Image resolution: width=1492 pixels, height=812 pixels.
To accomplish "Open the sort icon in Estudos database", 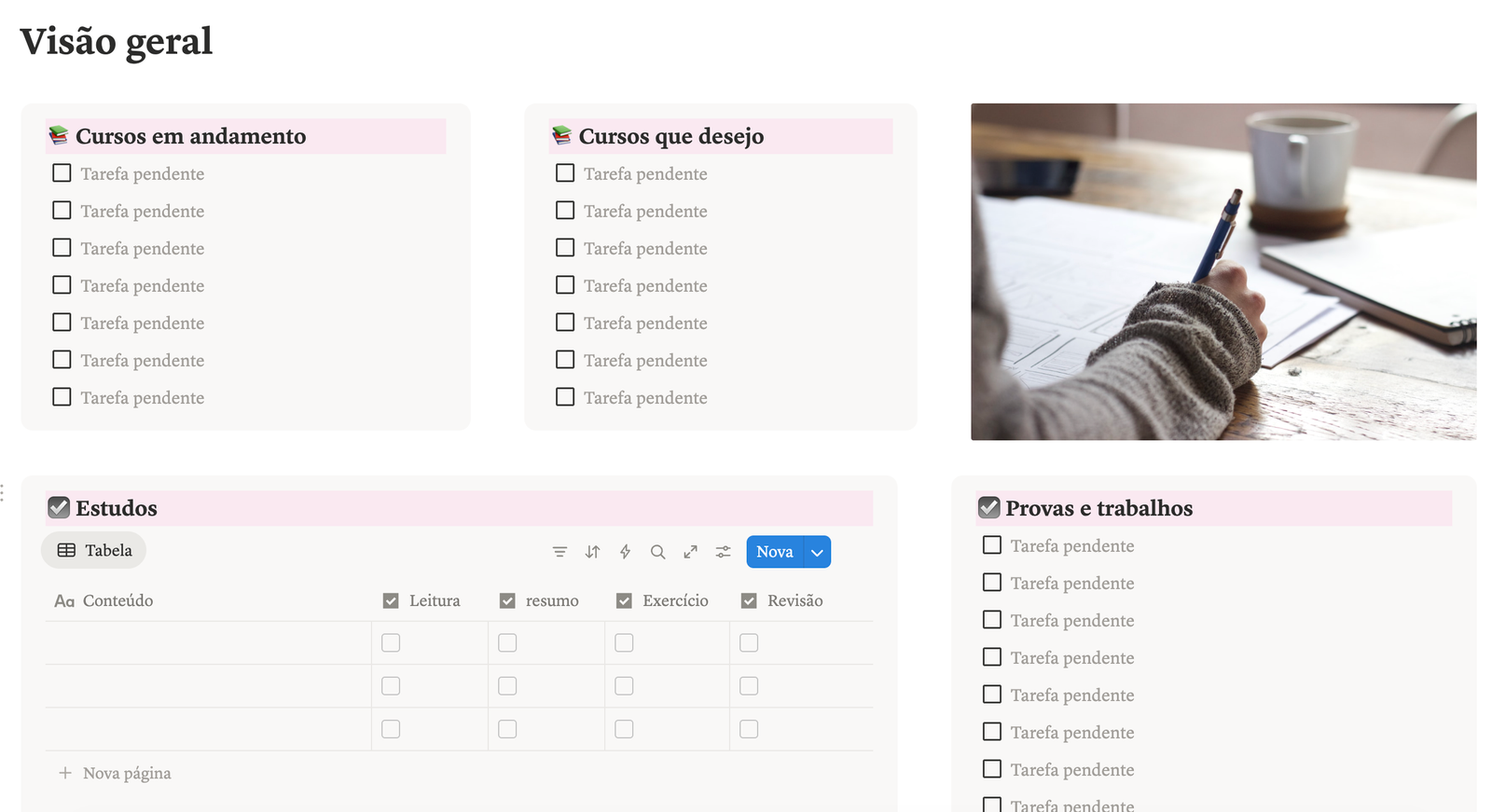I will pos(592,552).
